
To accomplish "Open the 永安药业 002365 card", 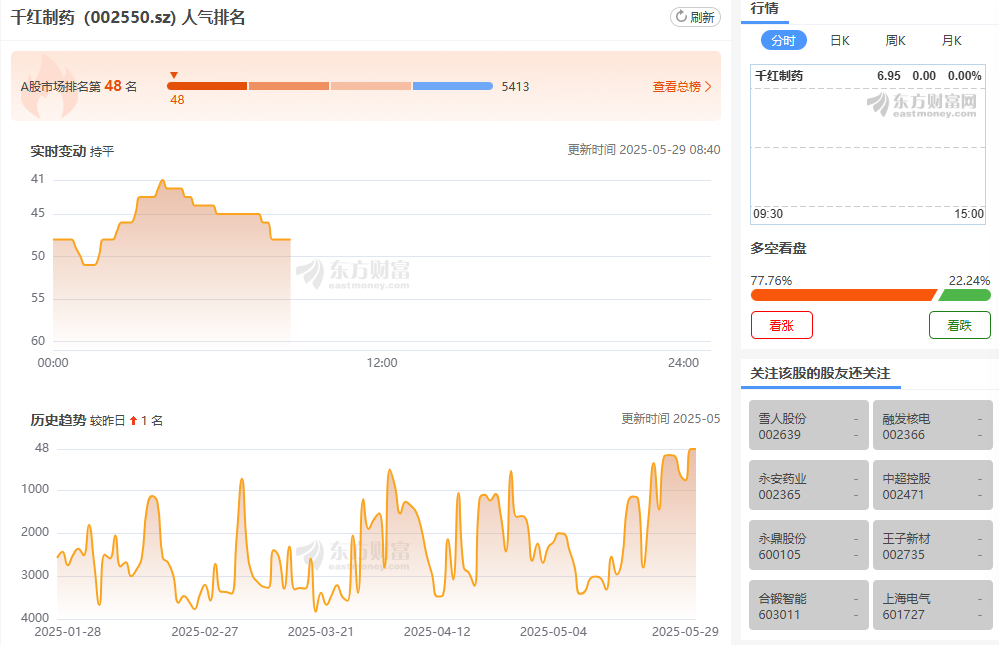I will [809, 485].
